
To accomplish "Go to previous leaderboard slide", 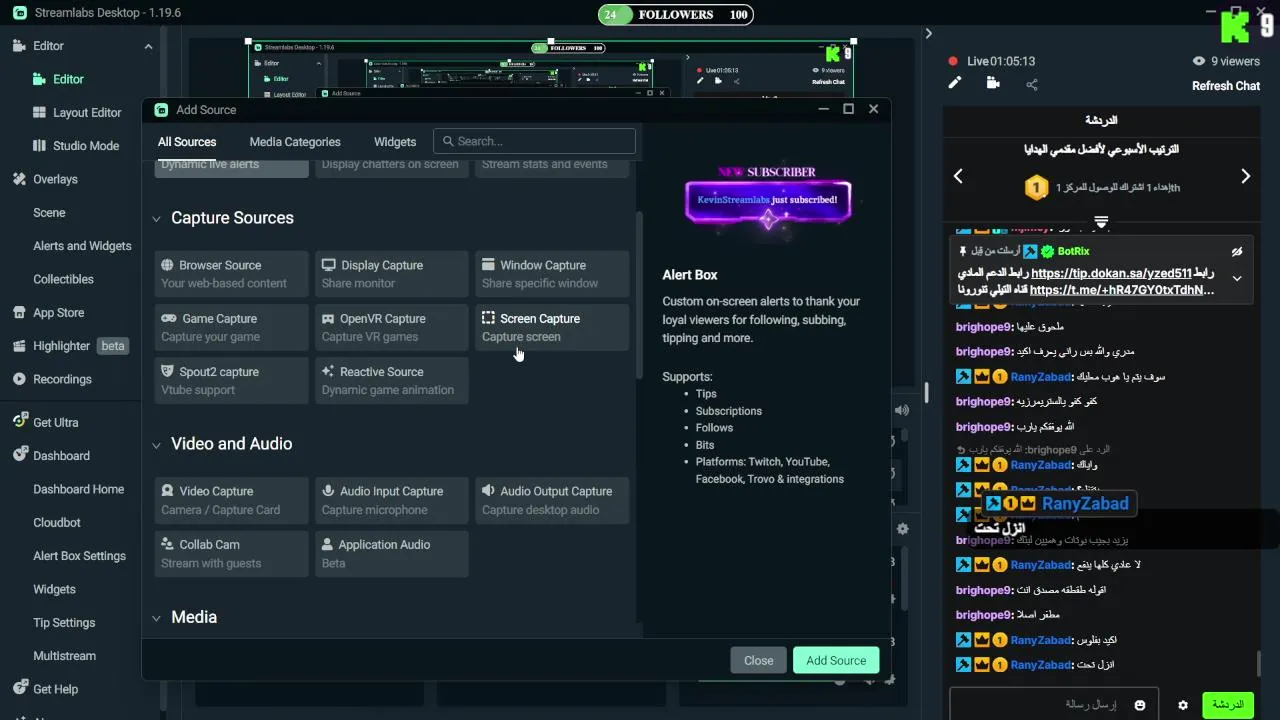I will (958, 176).
